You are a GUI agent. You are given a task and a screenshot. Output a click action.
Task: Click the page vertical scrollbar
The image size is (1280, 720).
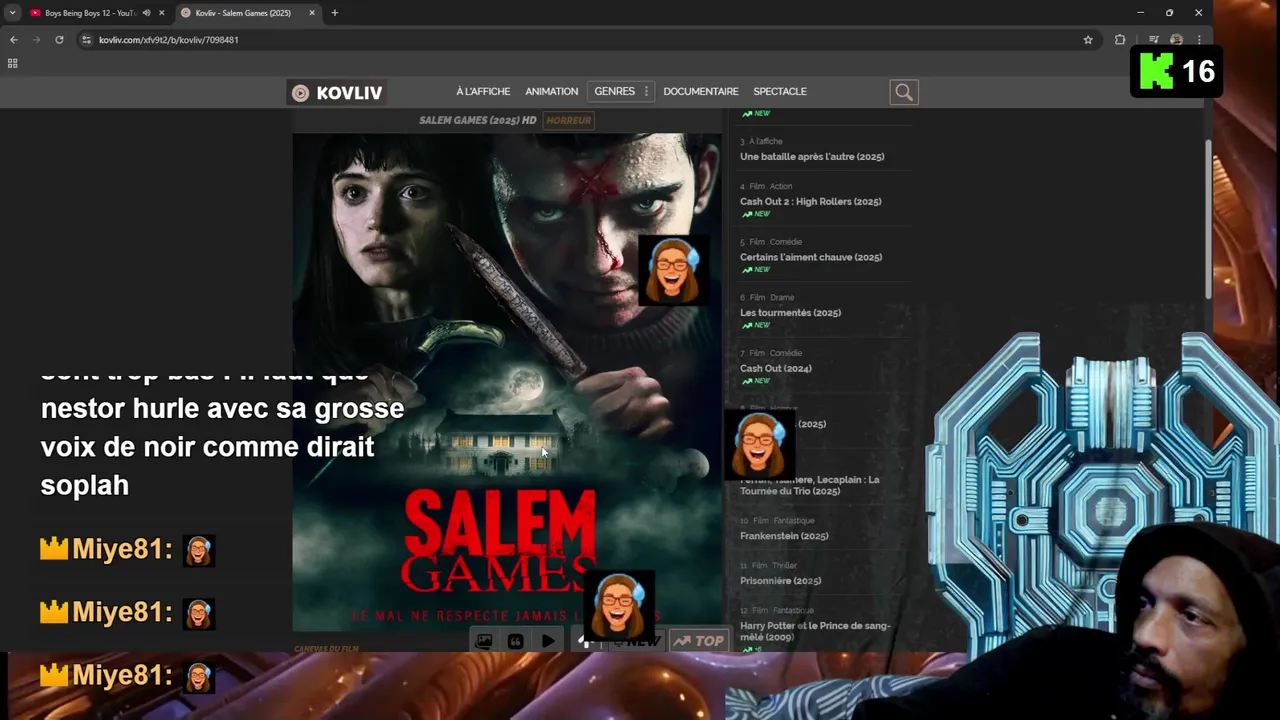click(1208, 220)
